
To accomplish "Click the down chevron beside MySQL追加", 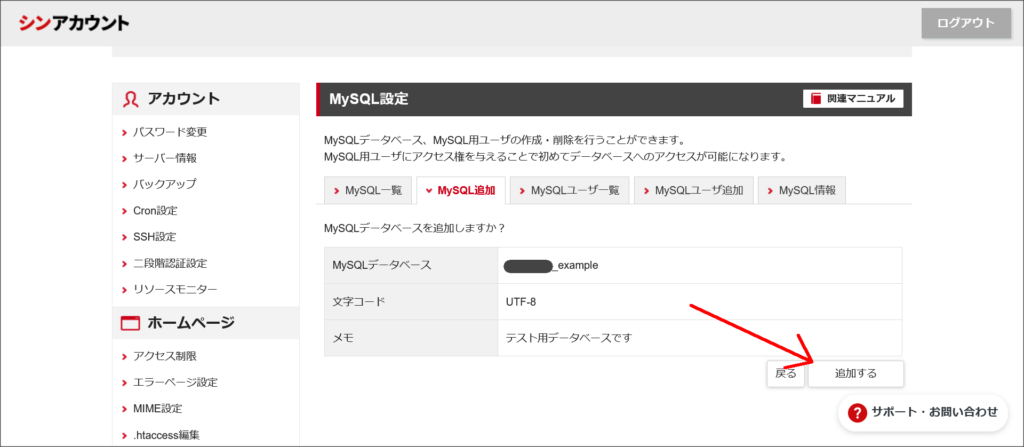I will (x=429, y=191).
